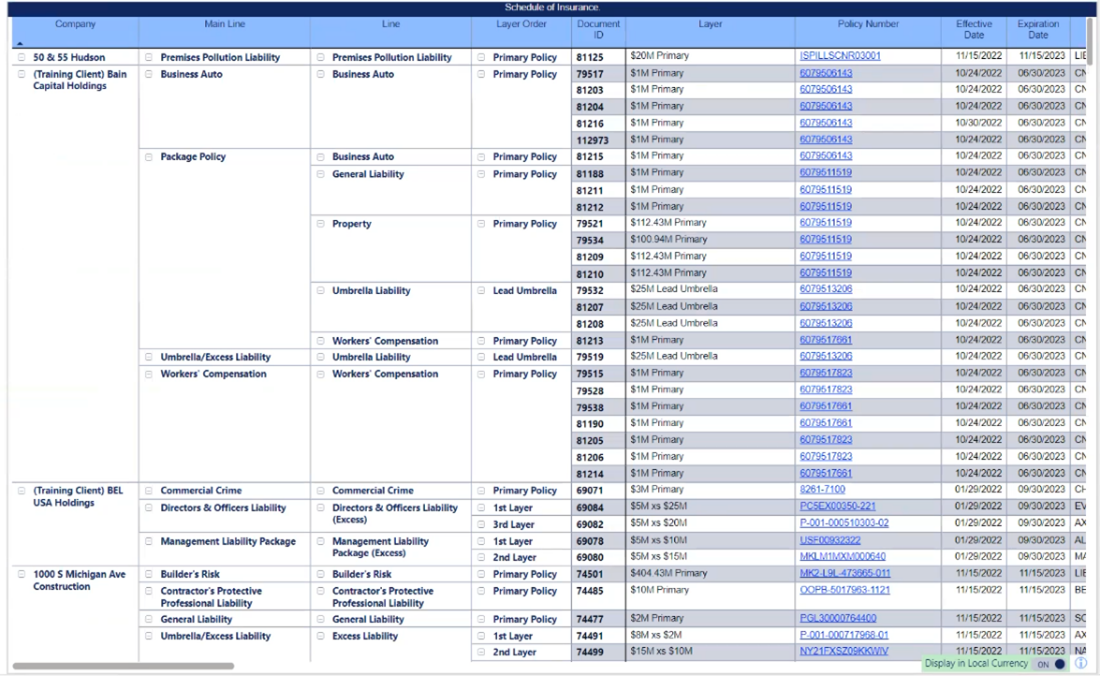Collapse Directors & Officers Liability (Excess) line

[321, 508]
